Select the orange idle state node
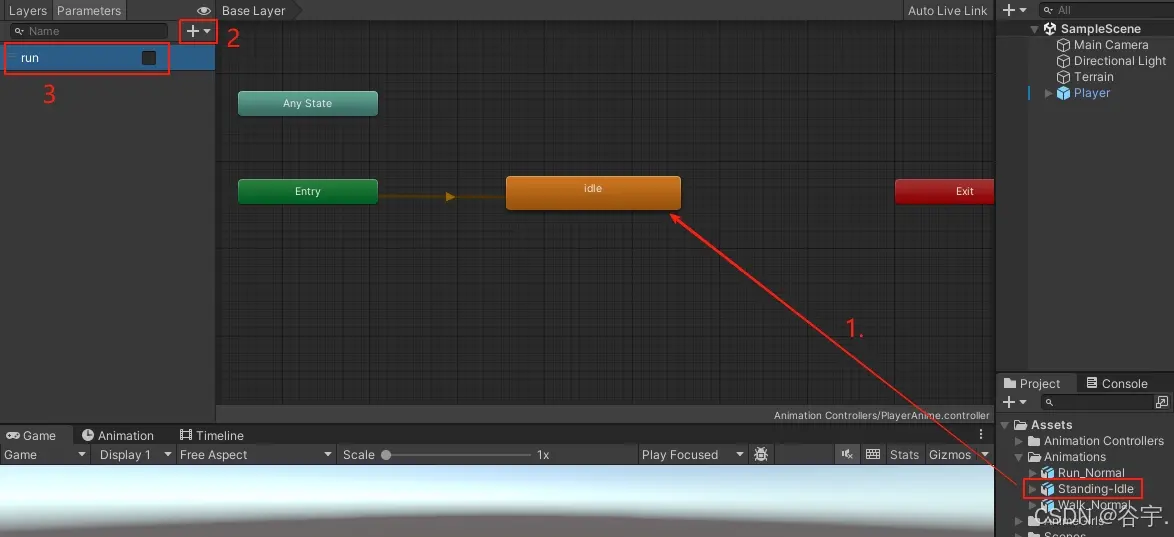1174x537 pixels. (593, 192)
